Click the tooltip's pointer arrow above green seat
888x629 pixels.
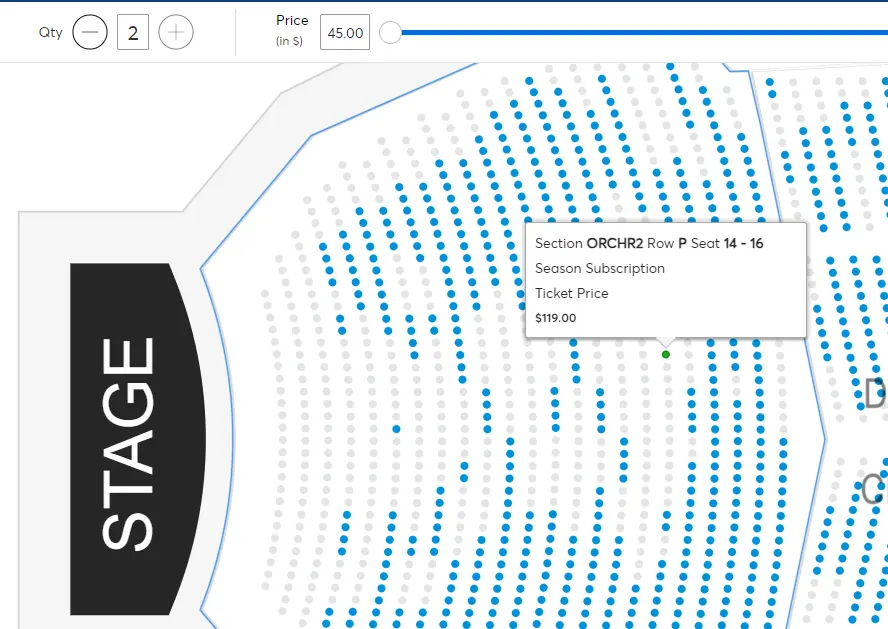pos(666,342)
